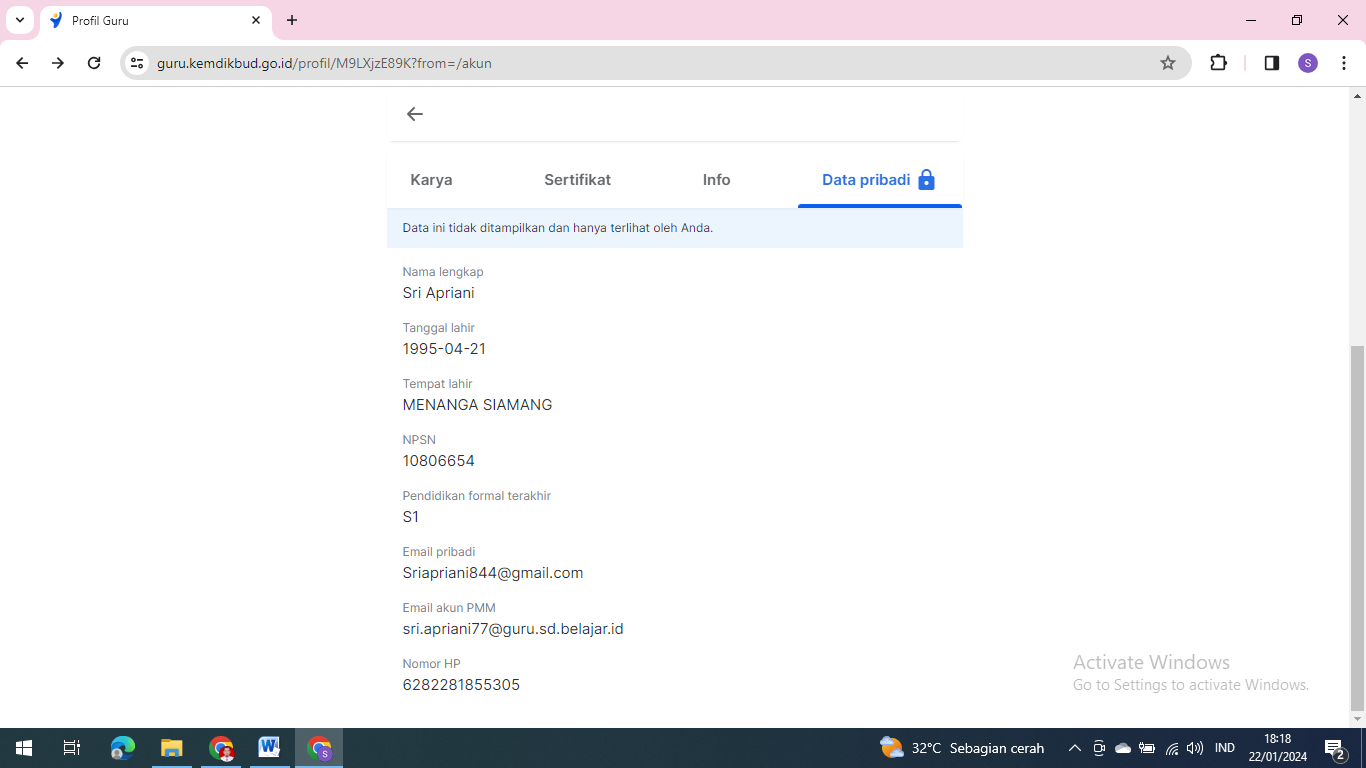The height and width of the screenshot is (768, 1366).
Task: Open a new browser tab
Action: point(292,20)
